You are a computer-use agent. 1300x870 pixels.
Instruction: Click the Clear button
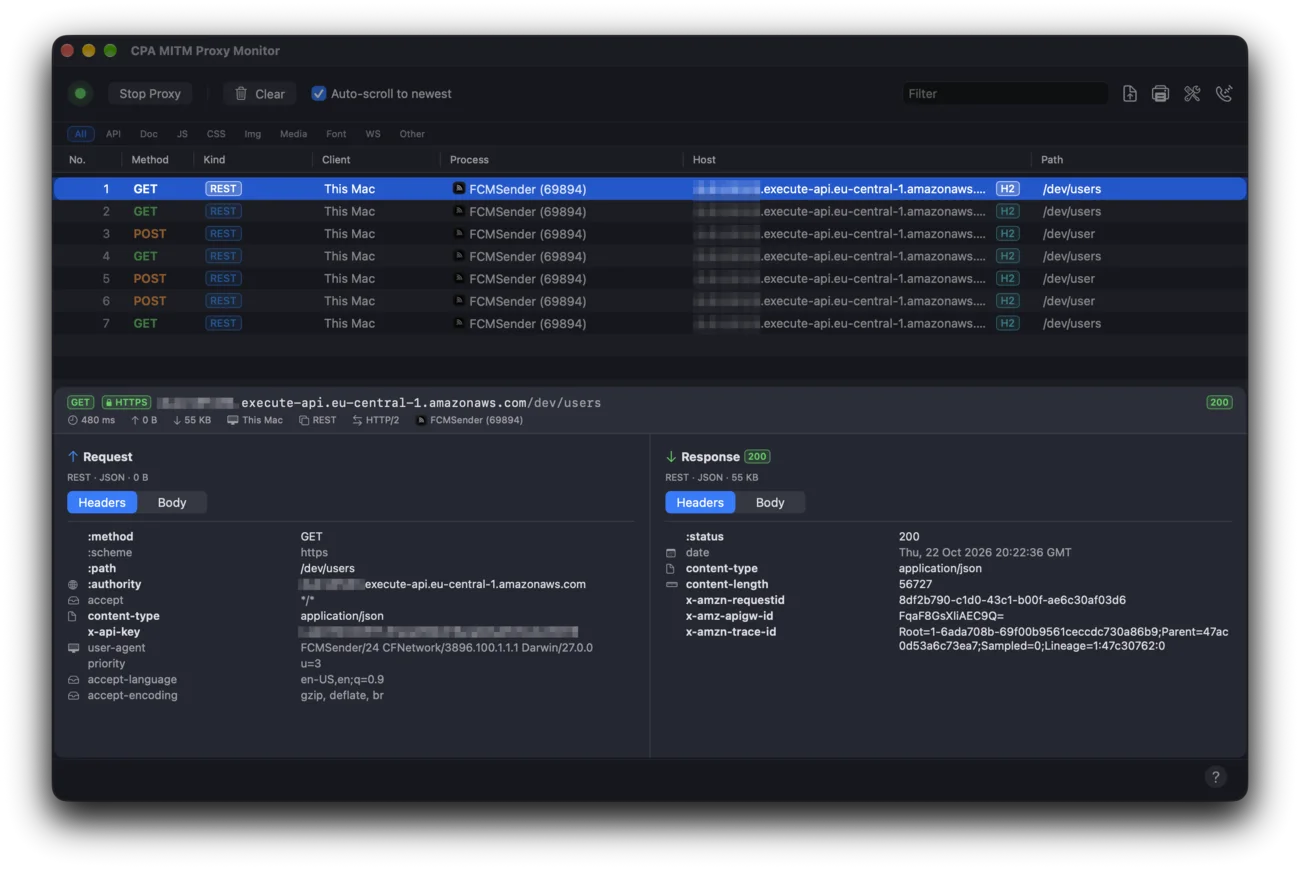259,94
